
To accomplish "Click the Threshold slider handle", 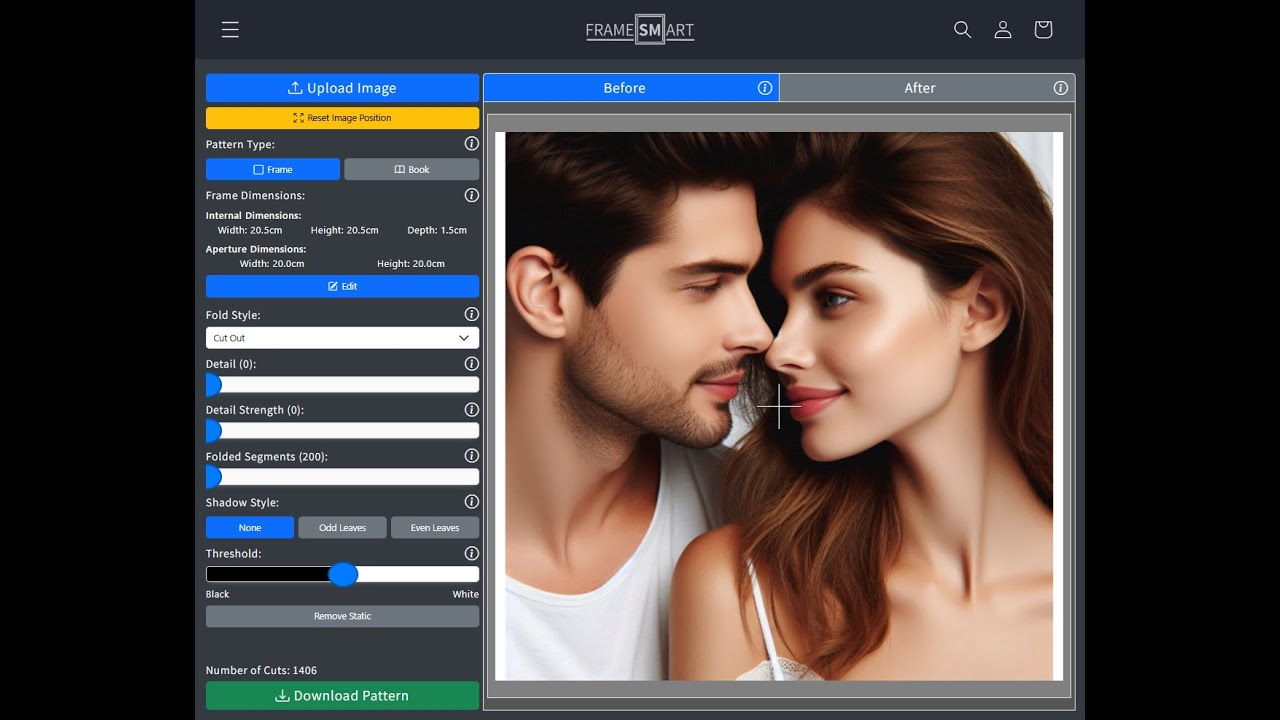I will point(343,574).
